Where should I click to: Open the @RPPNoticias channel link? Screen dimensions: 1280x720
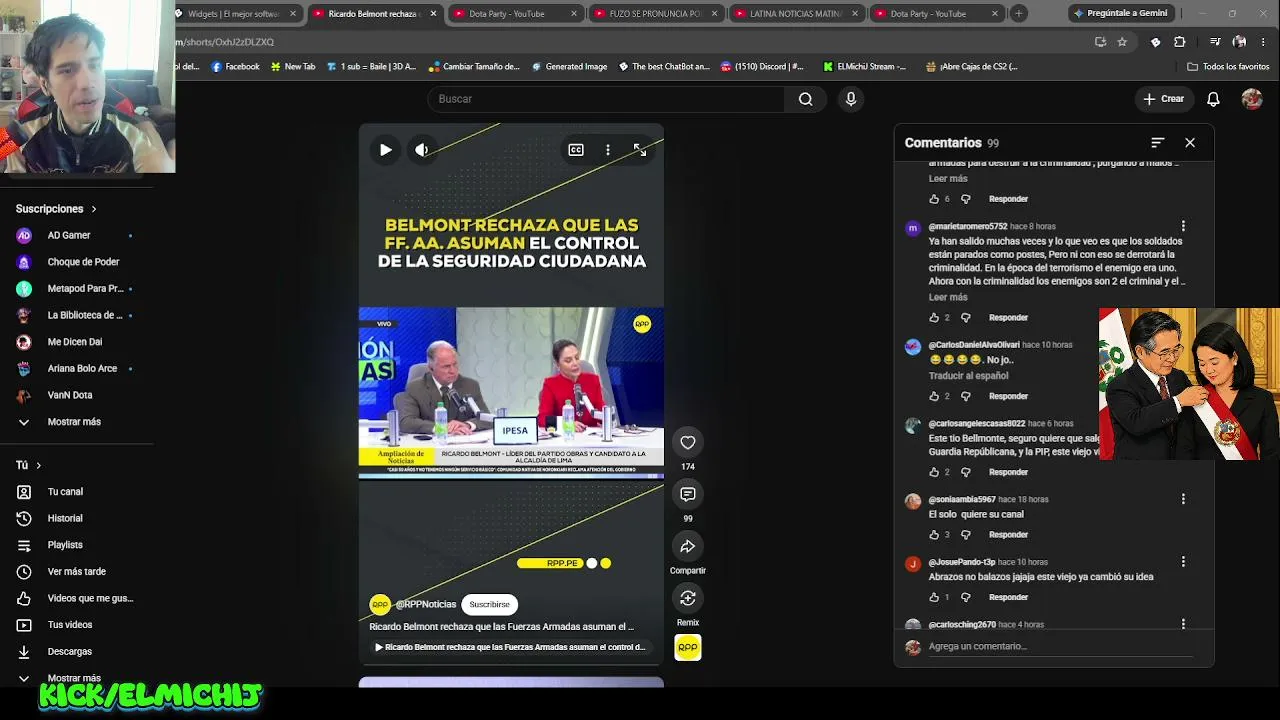coord(425,604)
